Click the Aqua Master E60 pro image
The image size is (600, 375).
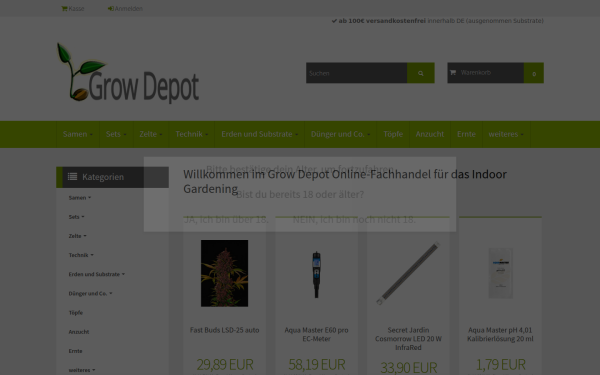tap(316, 274)
